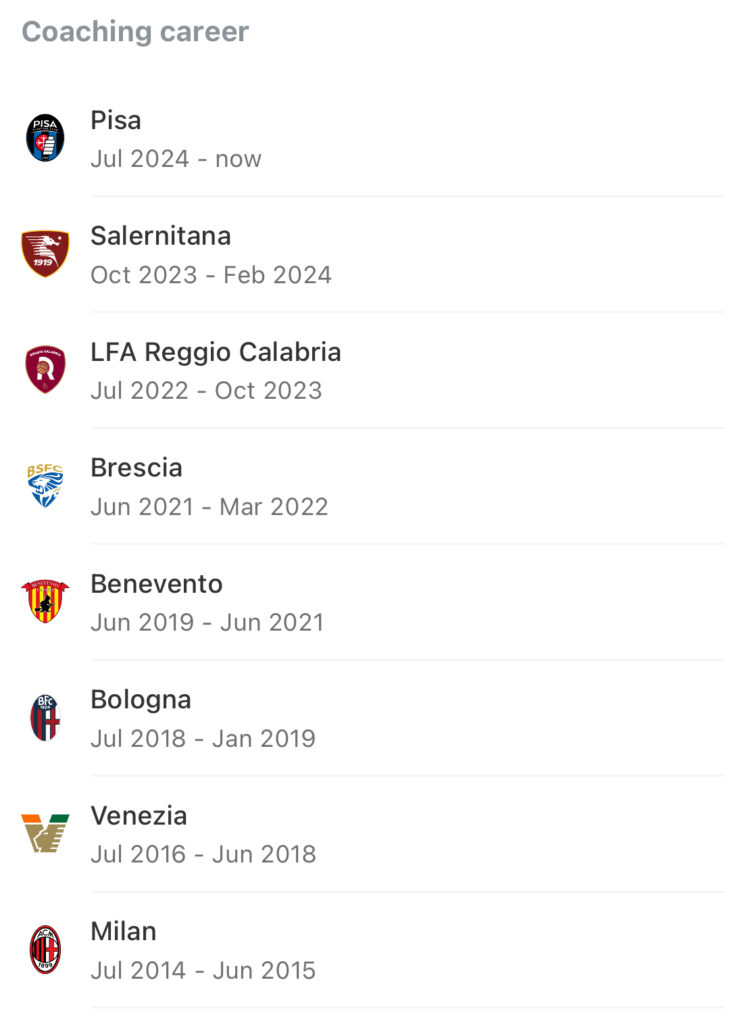Viewport: 740px width, 1024px height.
Task: Tap the Salernitana club crest icon
Action: (45, 253)
